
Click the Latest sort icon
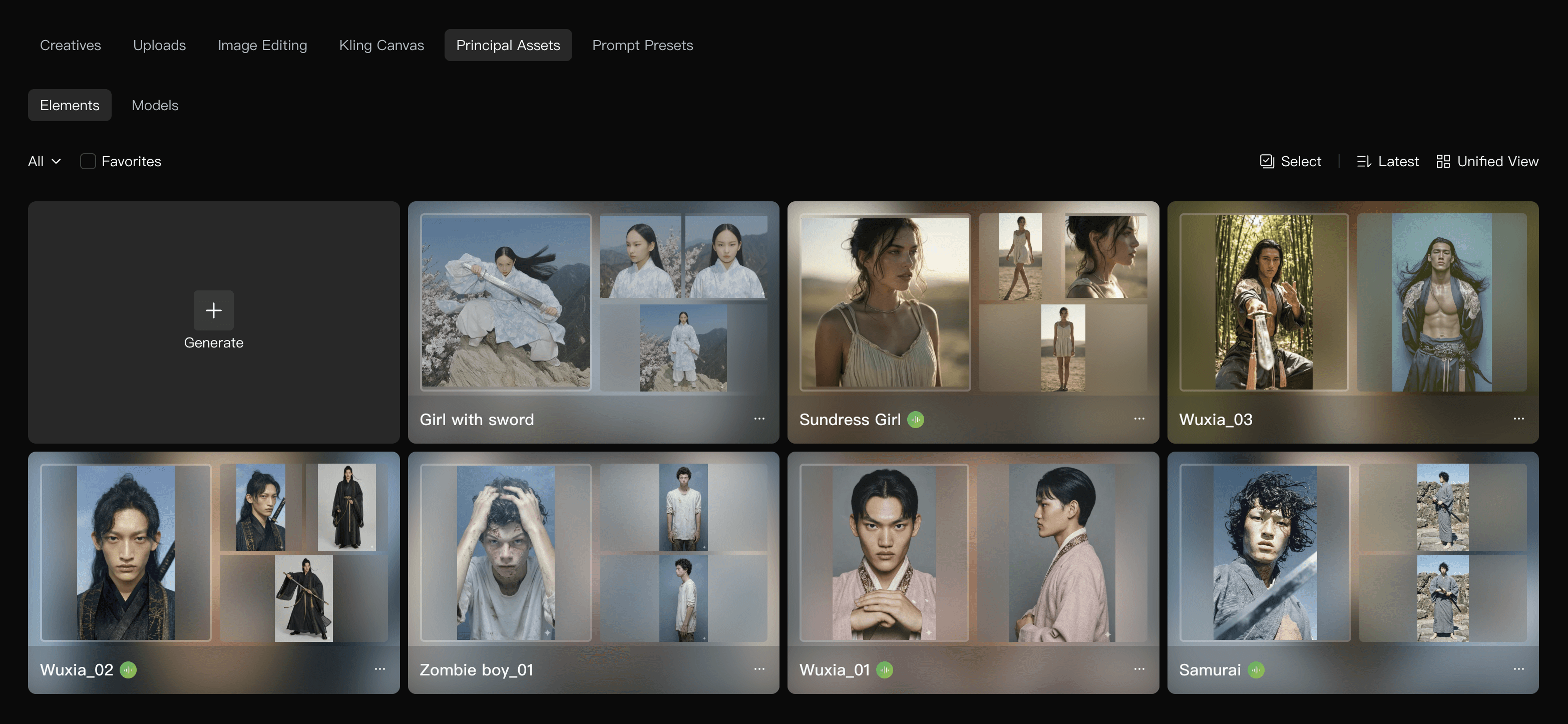click(x=1363, y=161)
